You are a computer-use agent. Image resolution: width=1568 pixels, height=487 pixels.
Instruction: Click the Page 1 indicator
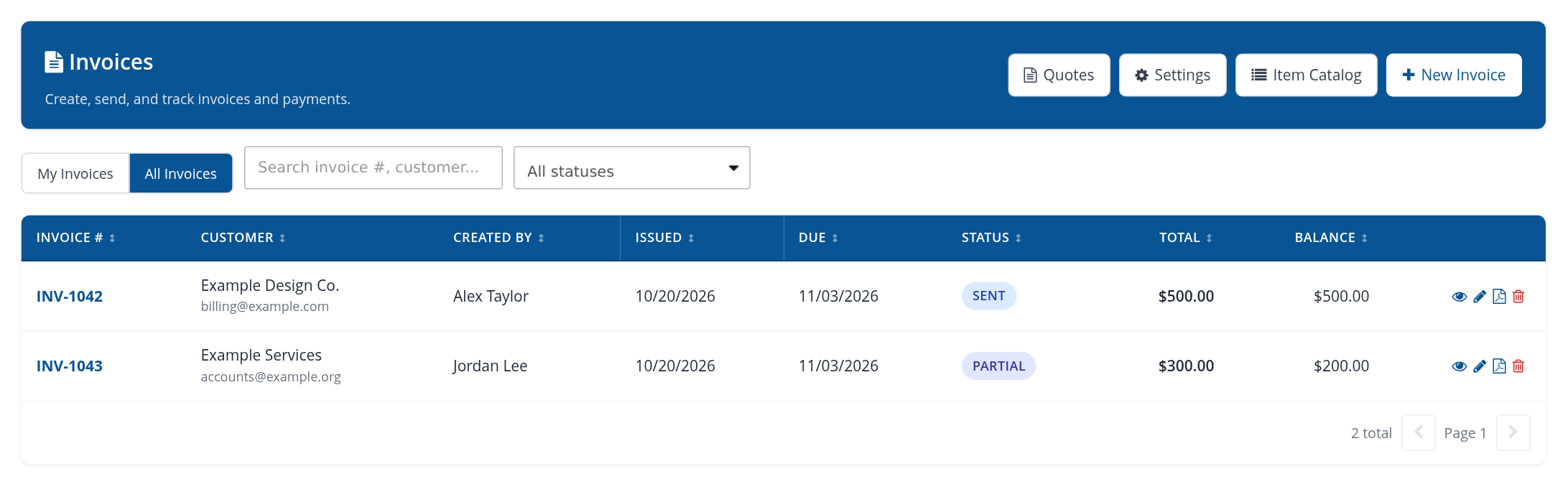[x=1465, y=433]
